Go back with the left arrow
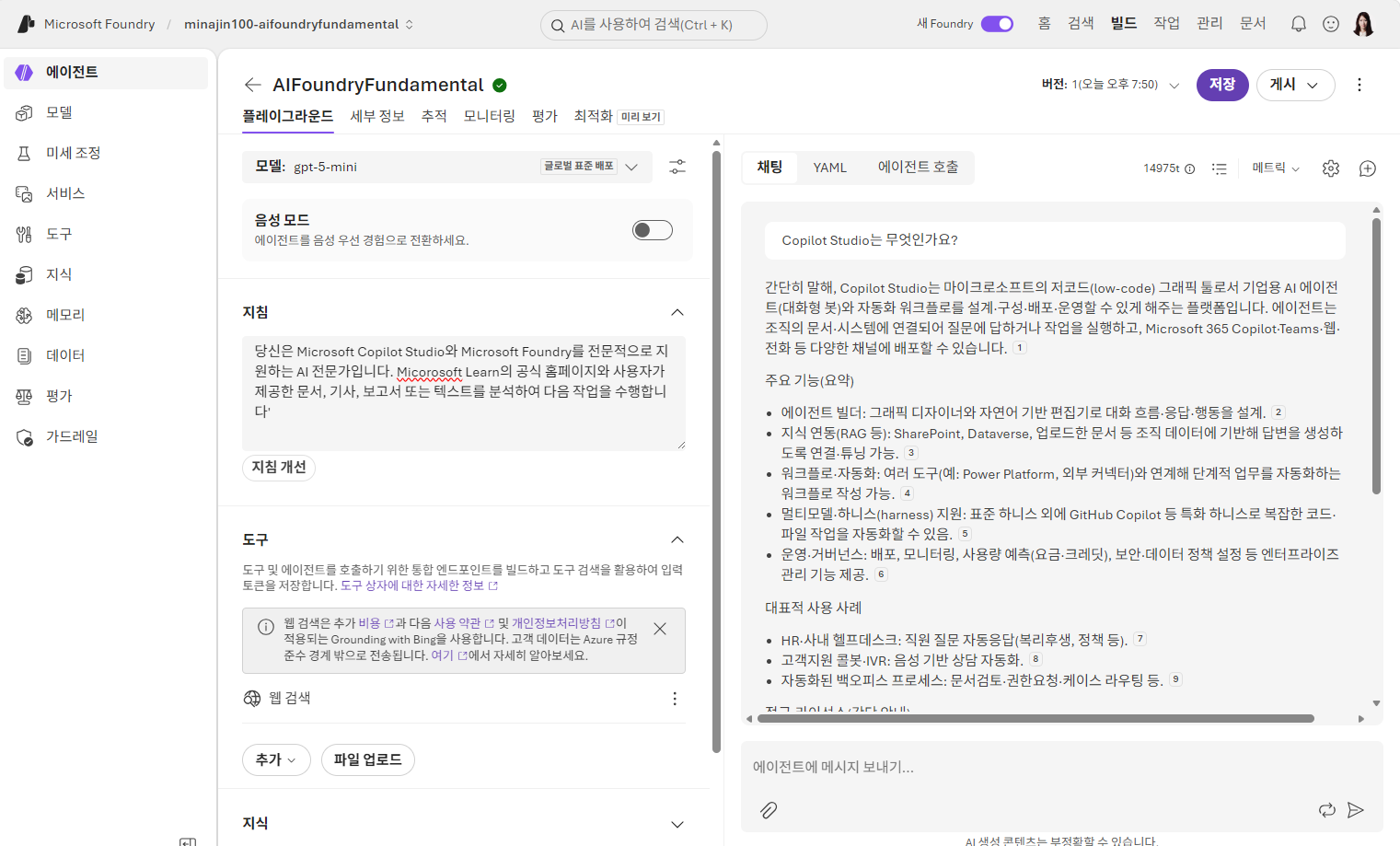The image size is (1400, 846). pos(252,85)
